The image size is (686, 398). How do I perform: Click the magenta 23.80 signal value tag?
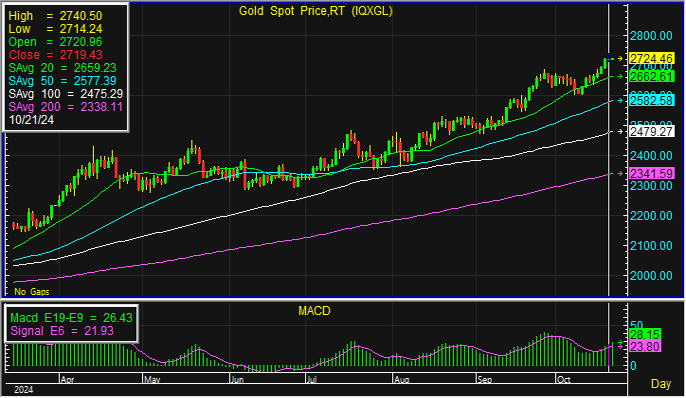pos(644,347)
